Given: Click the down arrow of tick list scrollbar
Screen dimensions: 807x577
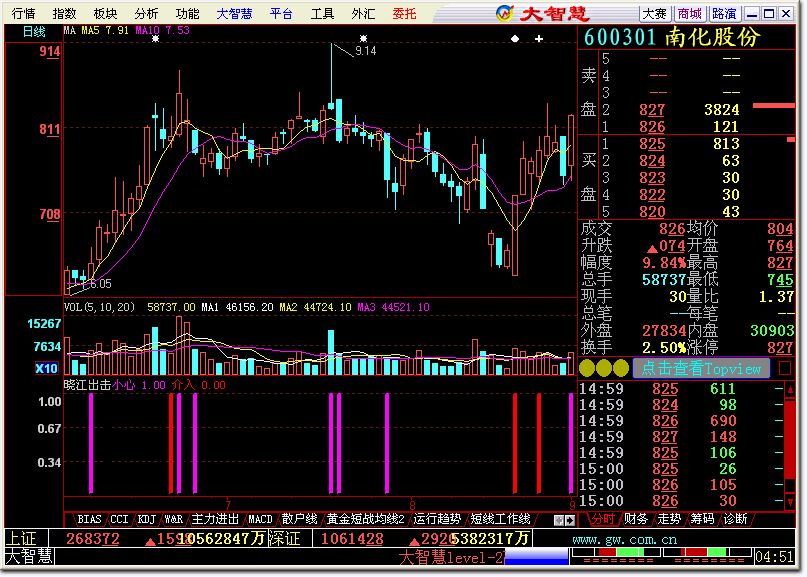Looking at the screenshot, I should click(x=790, y=502).
